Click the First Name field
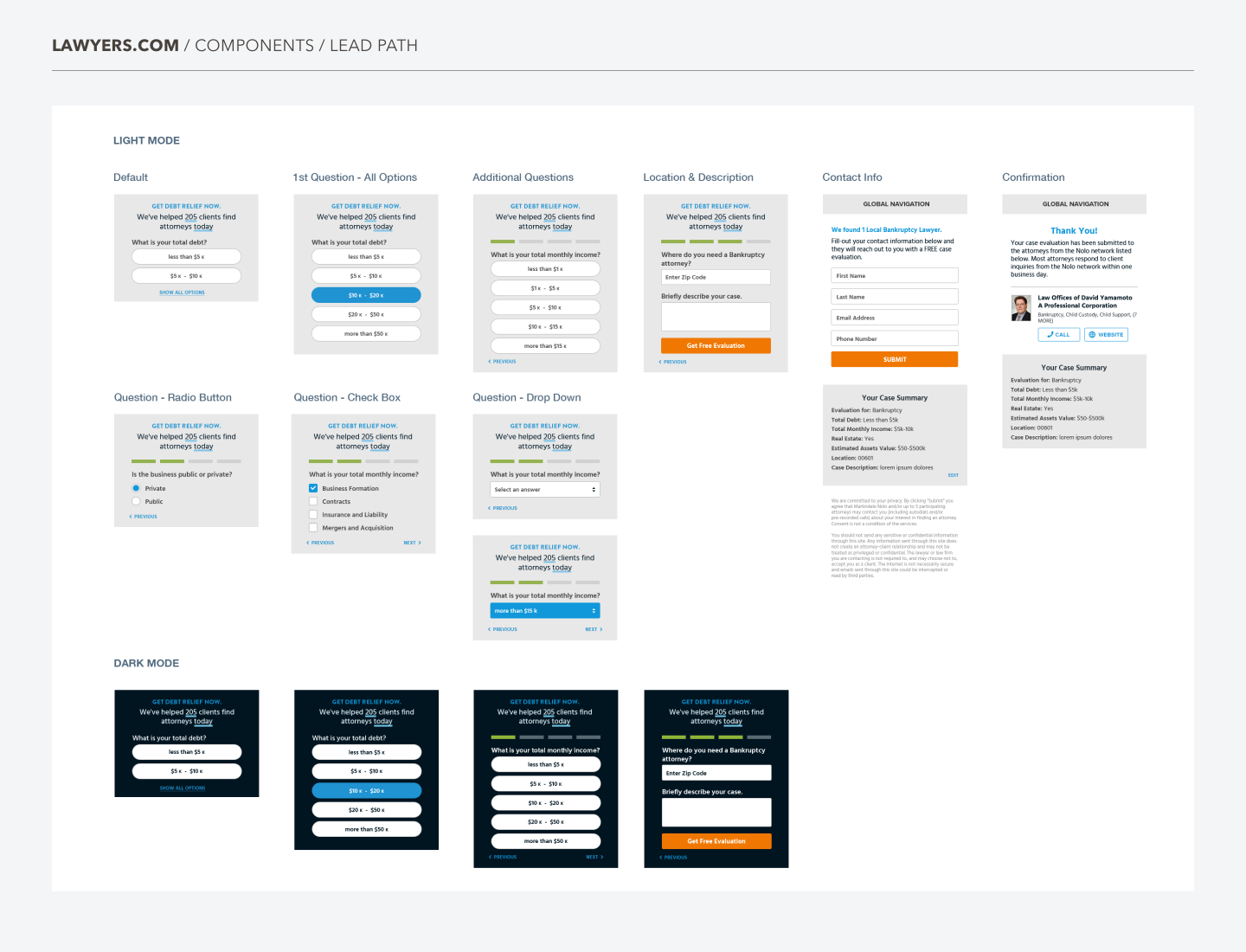This screenshot has height=952, width=1246. tap(895, 276)
